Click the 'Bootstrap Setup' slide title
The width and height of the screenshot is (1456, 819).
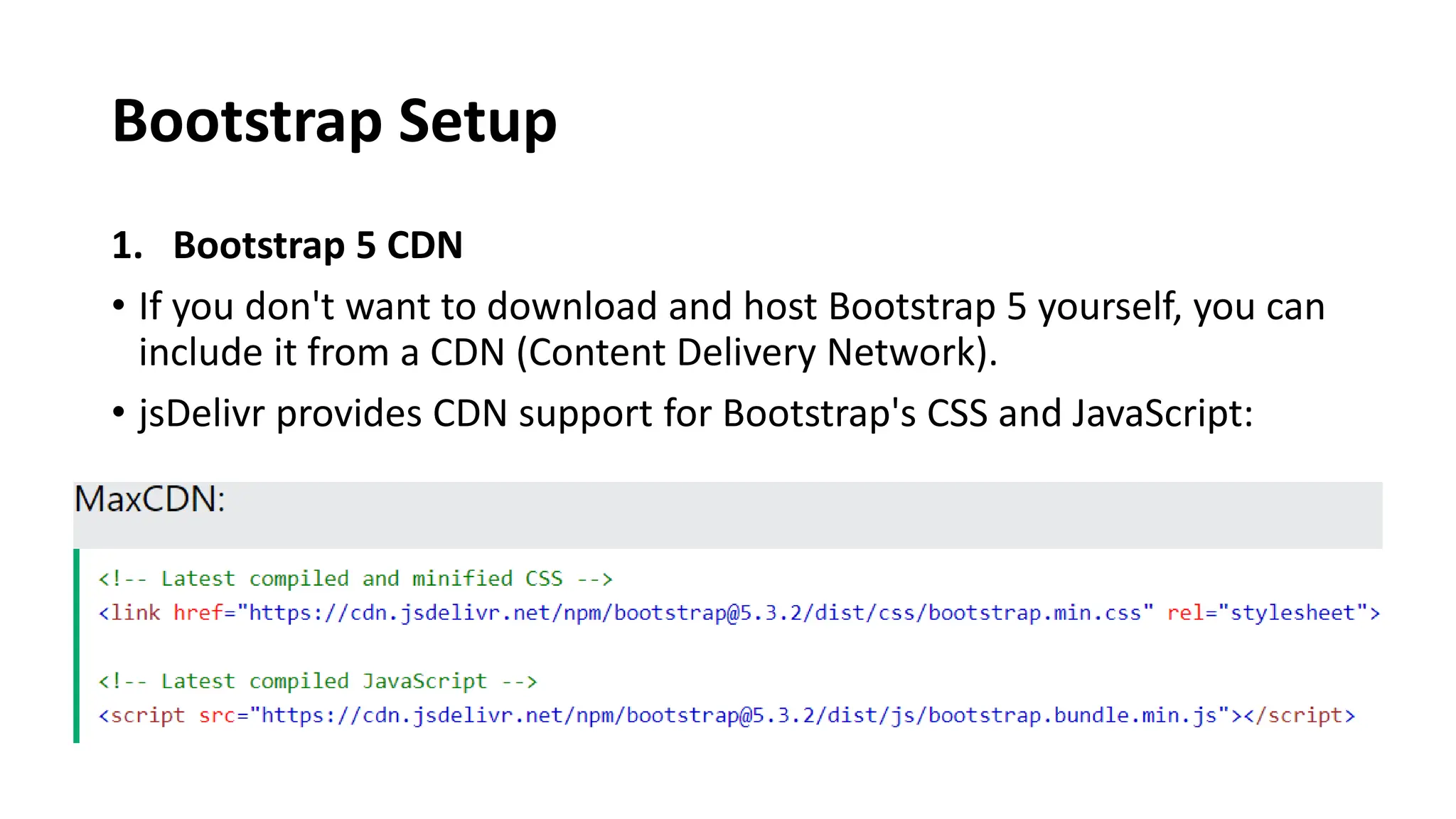[334, 122]
